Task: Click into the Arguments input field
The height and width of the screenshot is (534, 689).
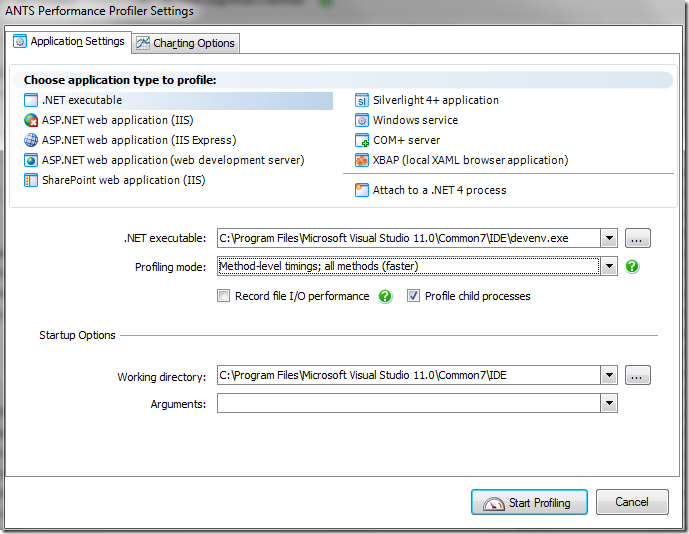Action: pyautogui.click(x=409, y=403)
